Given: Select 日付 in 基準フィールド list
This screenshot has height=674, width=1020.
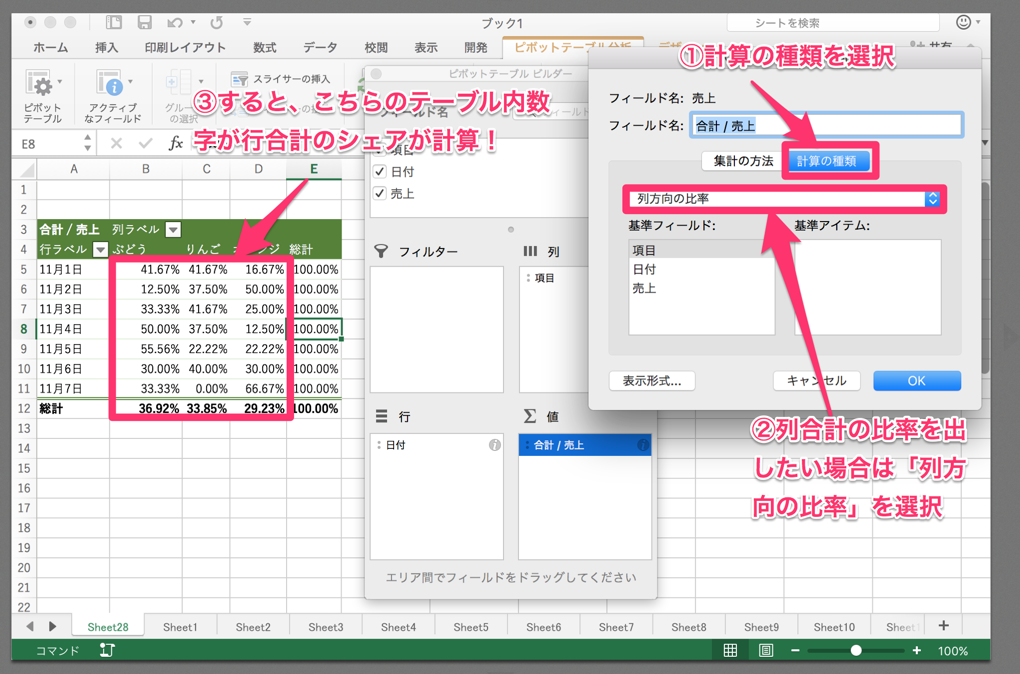Looking at the screenshot, I should 701,269.
